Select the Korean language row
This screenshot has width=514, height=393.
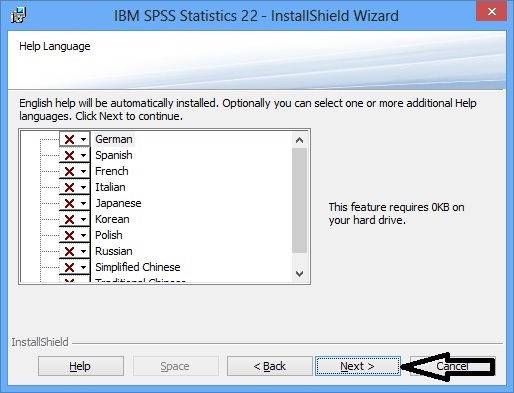tap(112, 219)
